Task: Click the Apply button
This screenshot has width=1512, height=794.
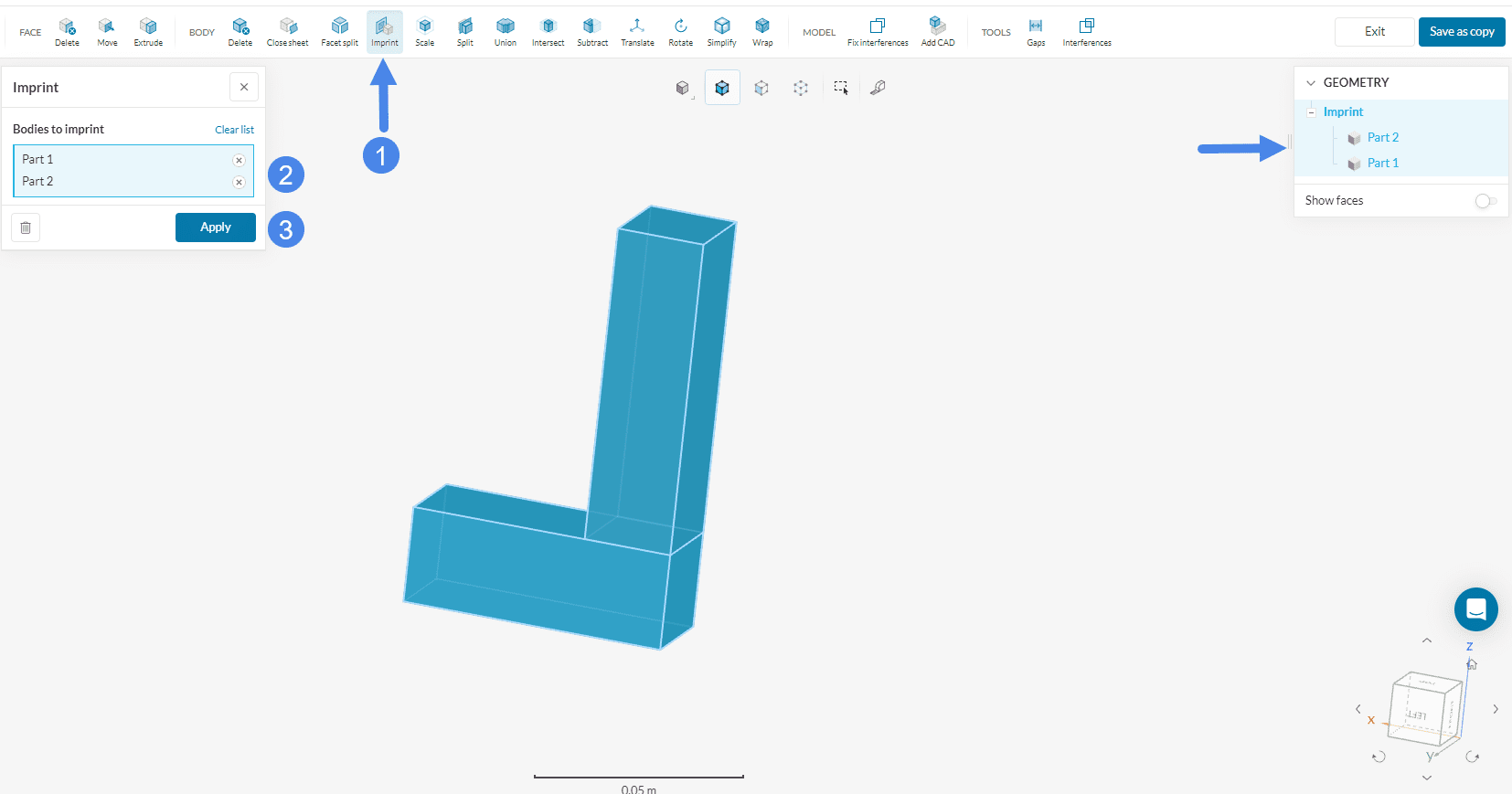Action: (216, 228)
